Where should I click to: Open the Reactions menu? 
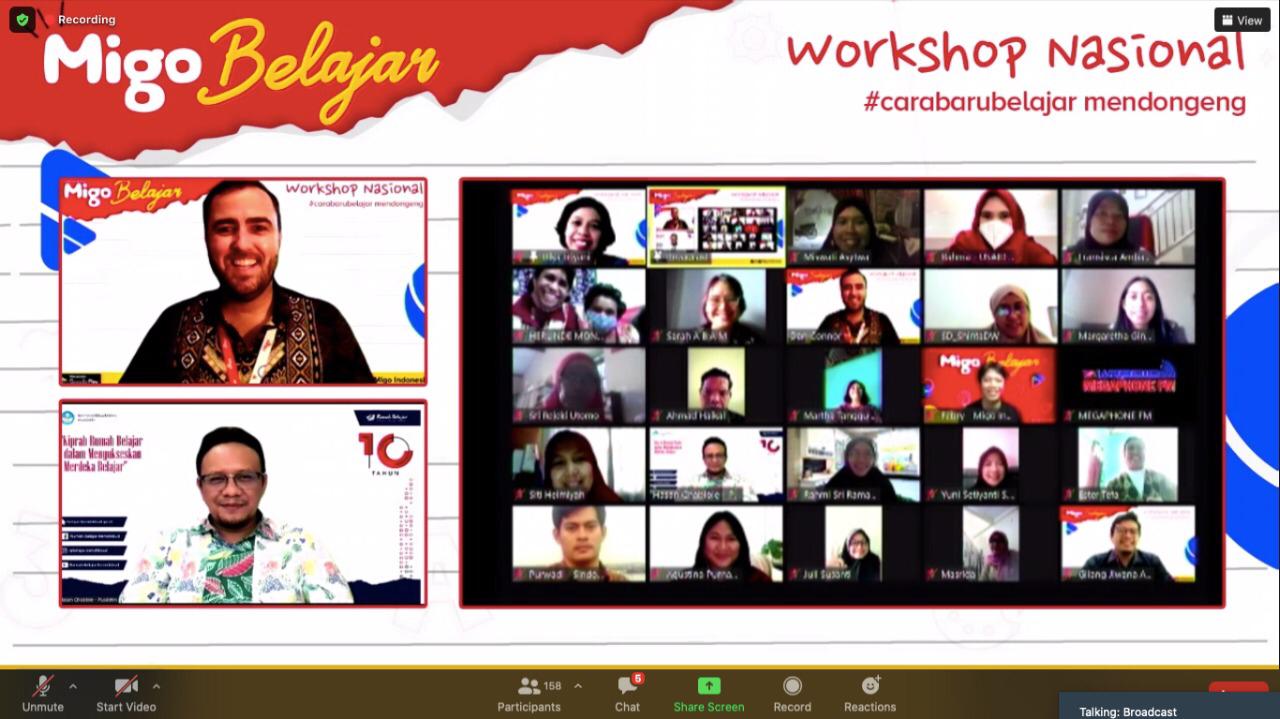point(870,693)
